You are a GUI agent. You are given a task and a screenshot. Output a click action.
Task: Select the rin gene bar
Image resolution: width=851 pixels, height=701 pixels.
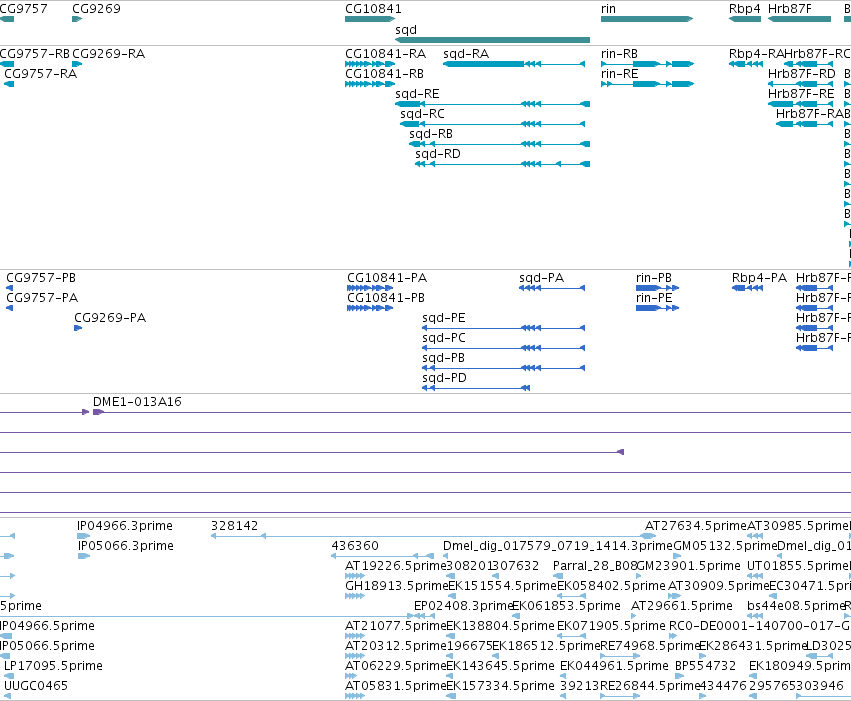point(647,19)
